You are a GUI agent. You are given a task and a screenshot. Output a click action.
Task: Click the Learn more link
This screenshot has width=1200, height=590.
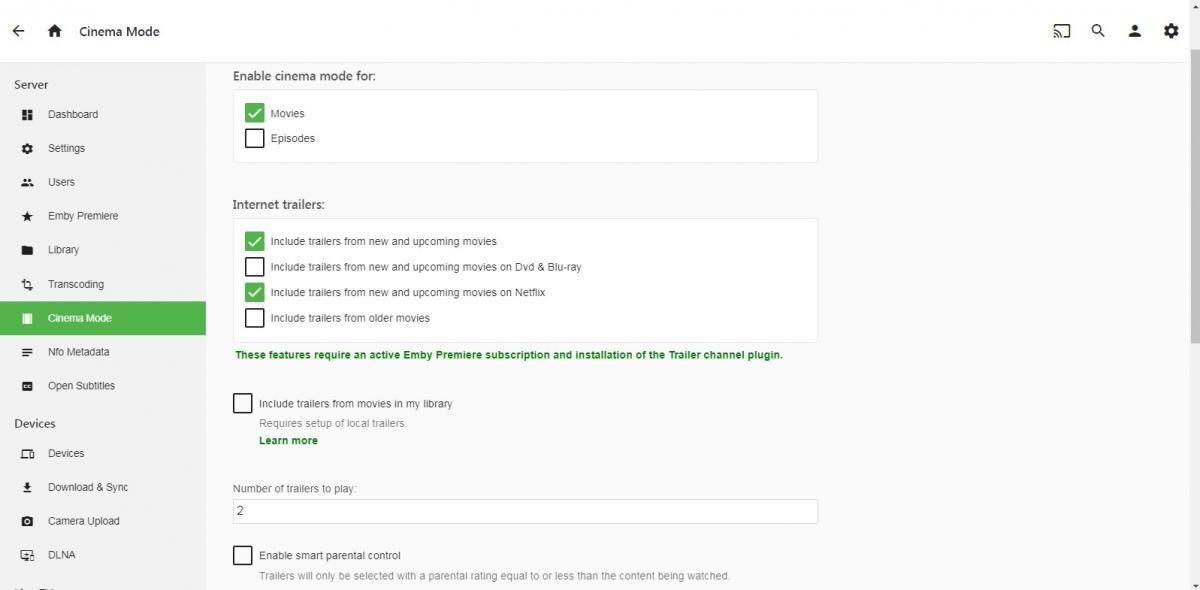[x=288, y=441]
